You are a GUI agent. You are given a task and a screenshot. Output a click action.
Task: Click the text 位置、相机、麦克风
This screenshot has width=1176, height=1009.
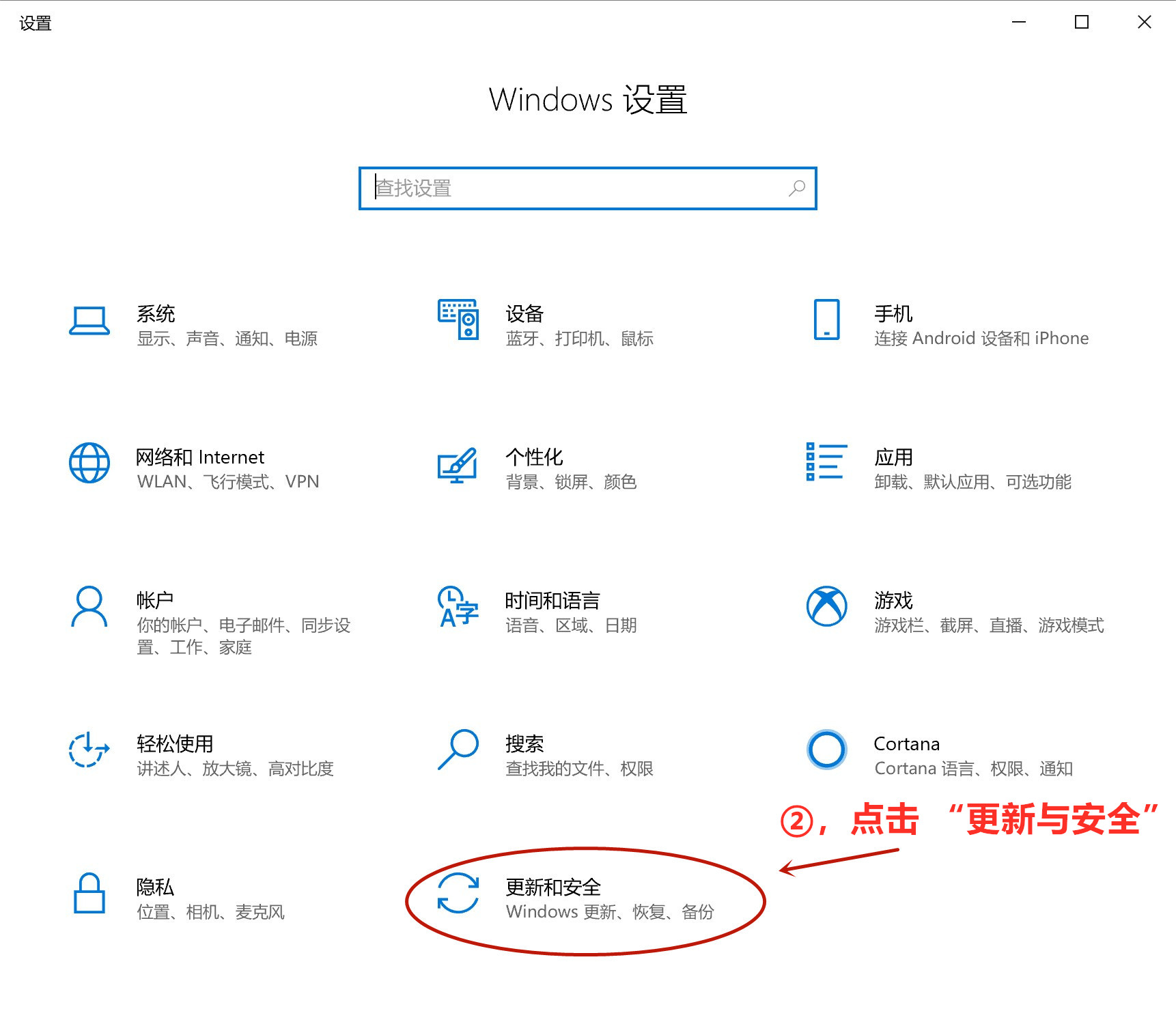point(211,912)
